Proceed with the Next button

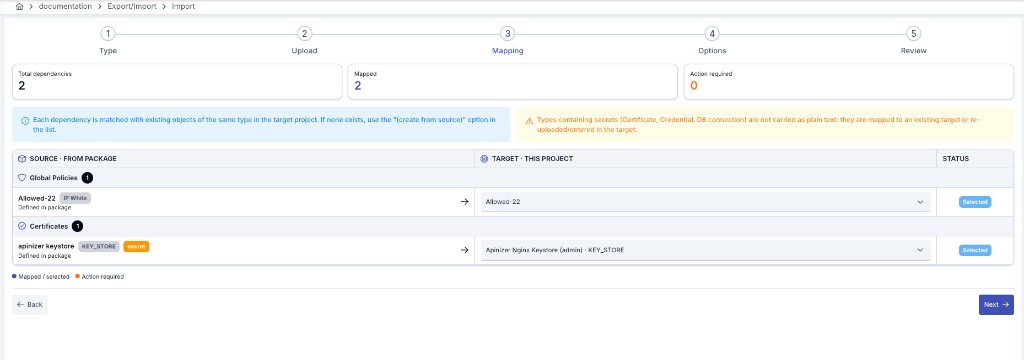[996, 304]
